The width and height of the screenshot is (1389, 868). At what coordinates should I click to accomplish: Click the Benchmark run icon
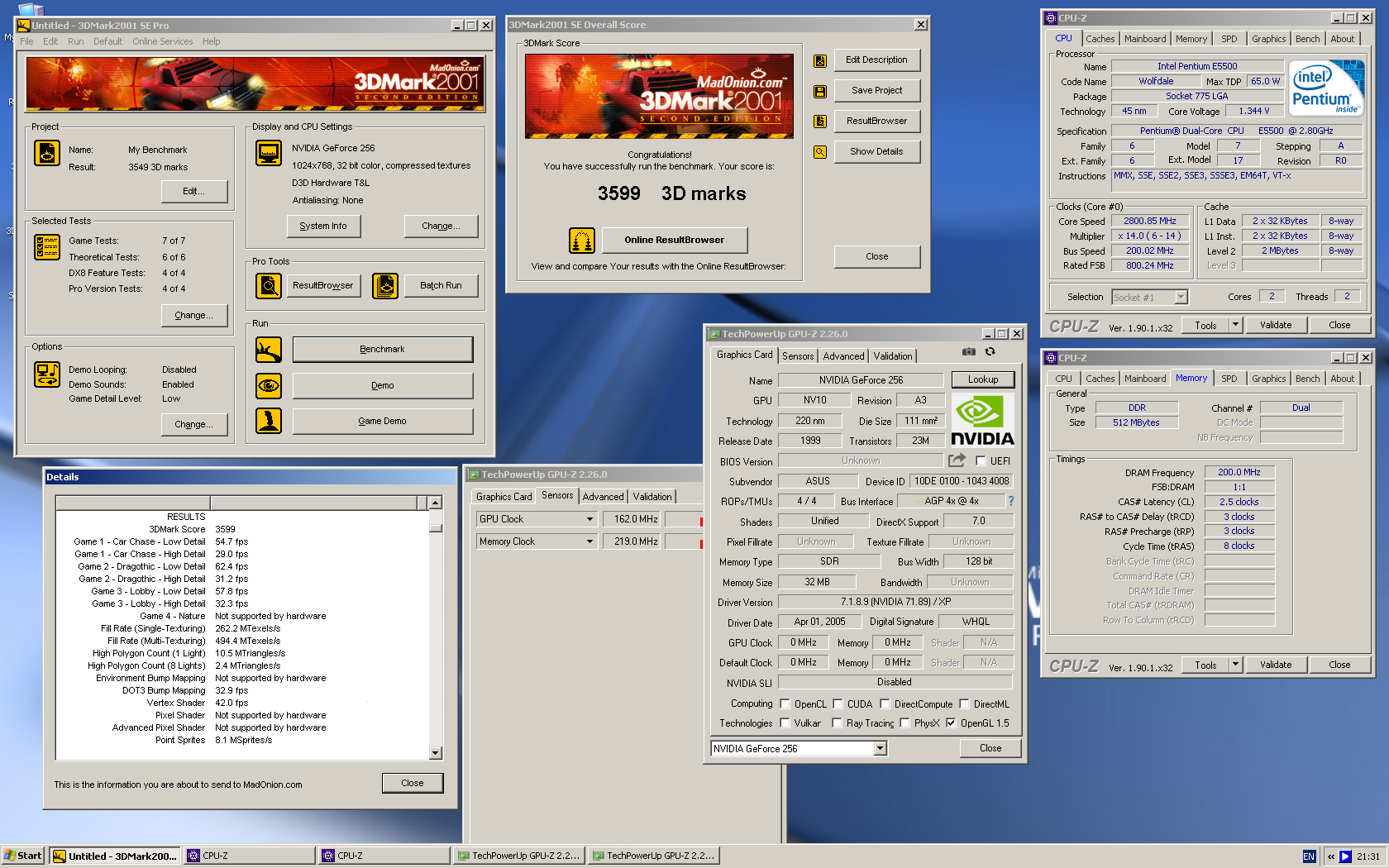click(x=269, y=350)
